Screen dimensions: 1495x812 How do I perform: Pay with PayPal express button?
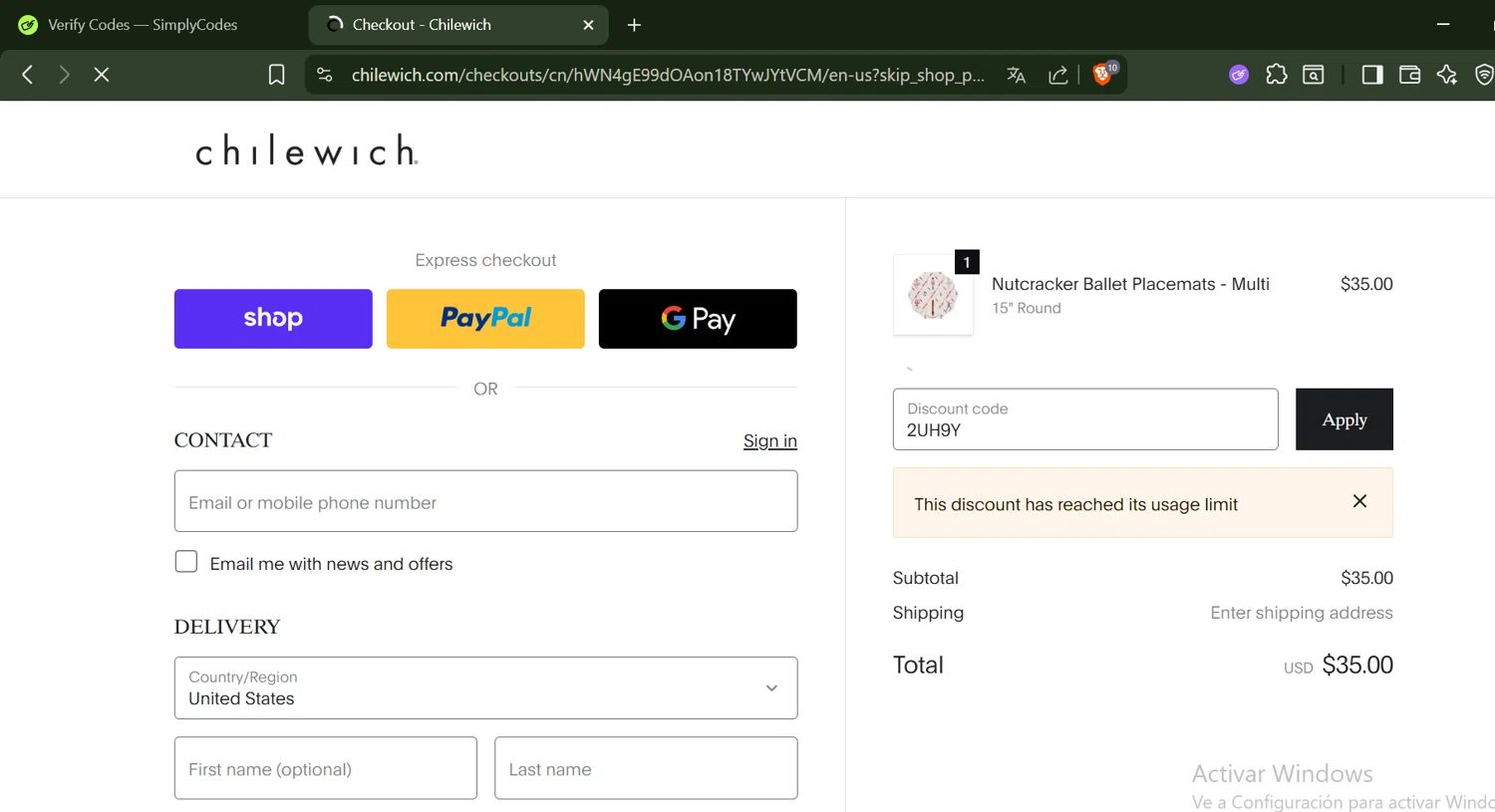pyautogui.click(x=485, y=319)
